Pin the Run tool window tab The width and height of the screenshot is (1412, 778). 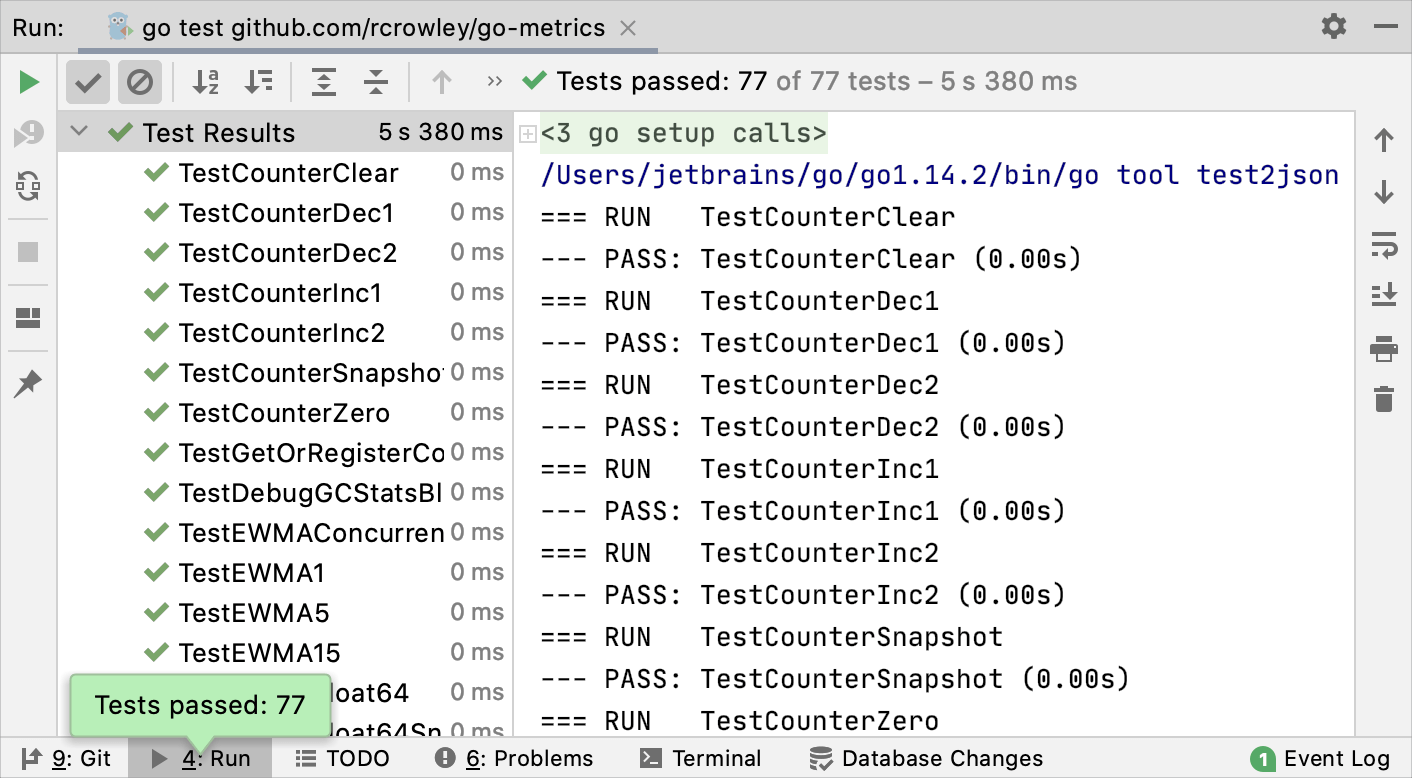click(x=27, y=381)
